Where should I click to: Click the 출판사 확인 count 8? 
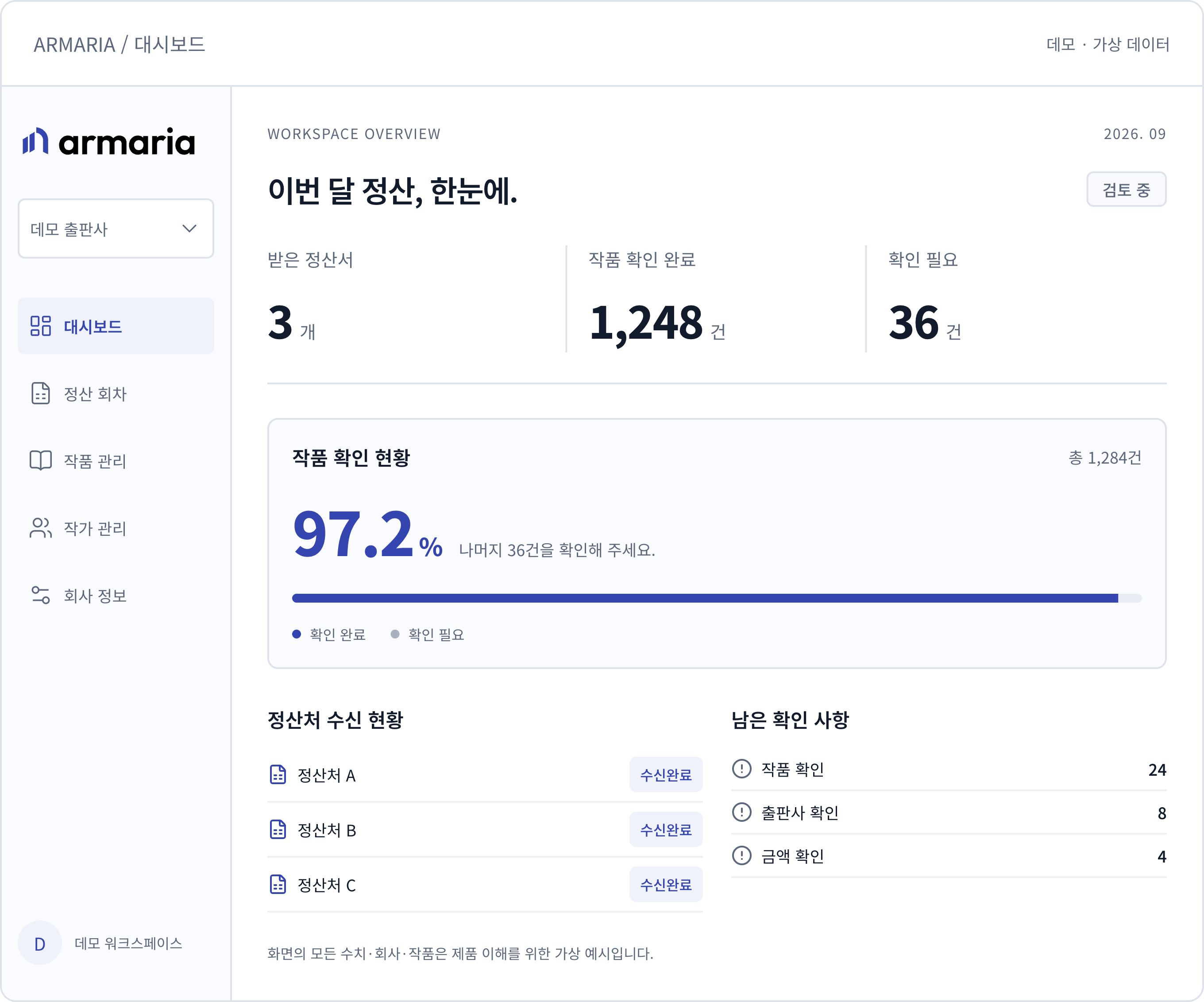(1162, 813)
